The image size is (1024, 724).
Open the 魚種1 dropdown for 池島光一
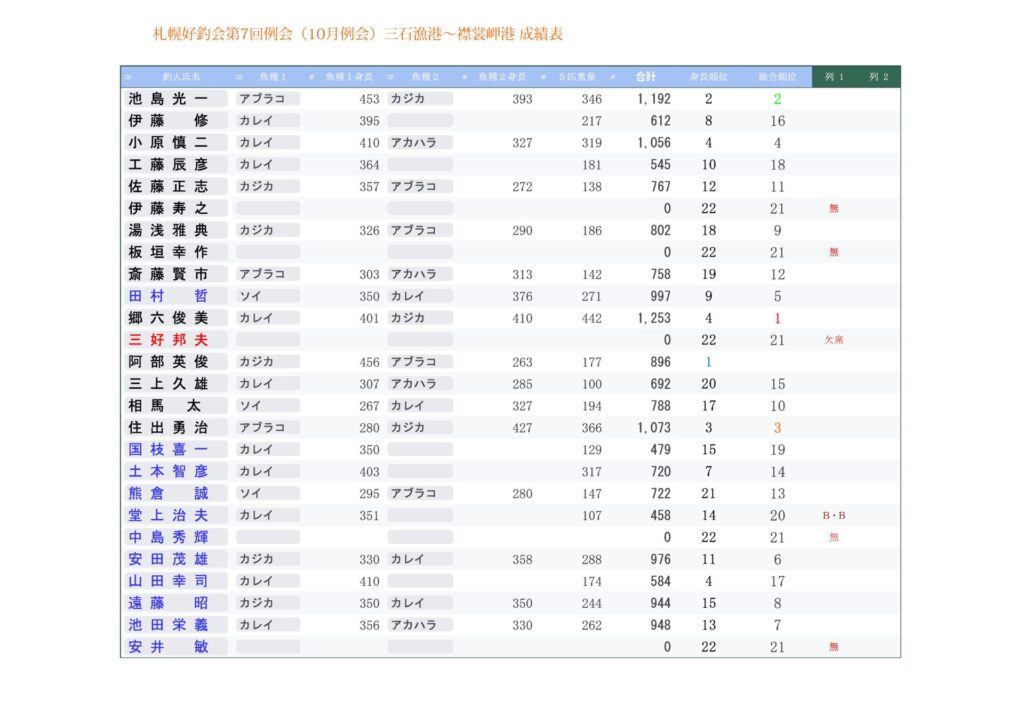[x=267, y=99]
